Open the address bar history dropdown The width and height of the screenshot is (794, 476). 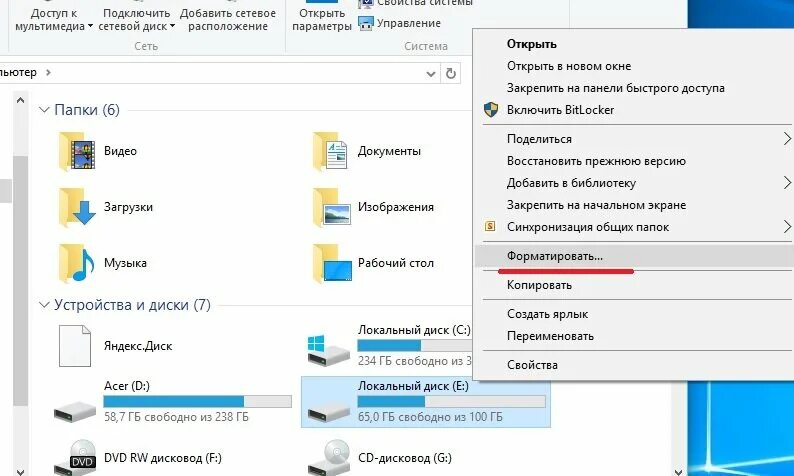431,74
